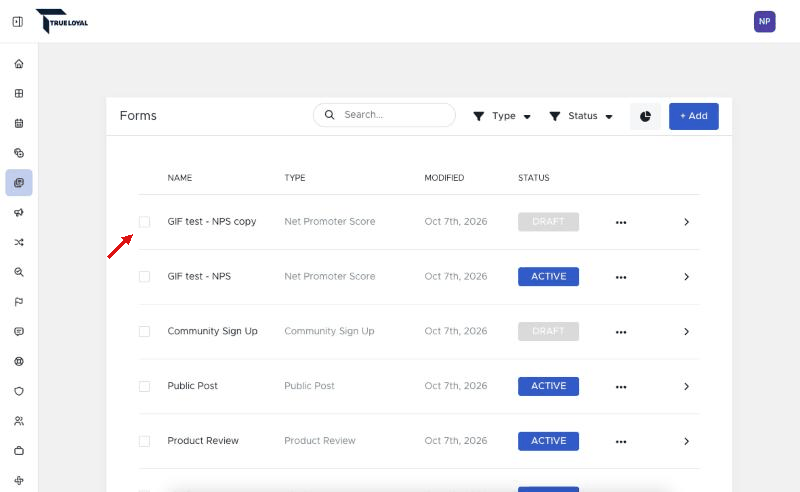The image size is (800, 492).
Task: Open the form named GIF test - NPS copy
Action: (212, 222)
